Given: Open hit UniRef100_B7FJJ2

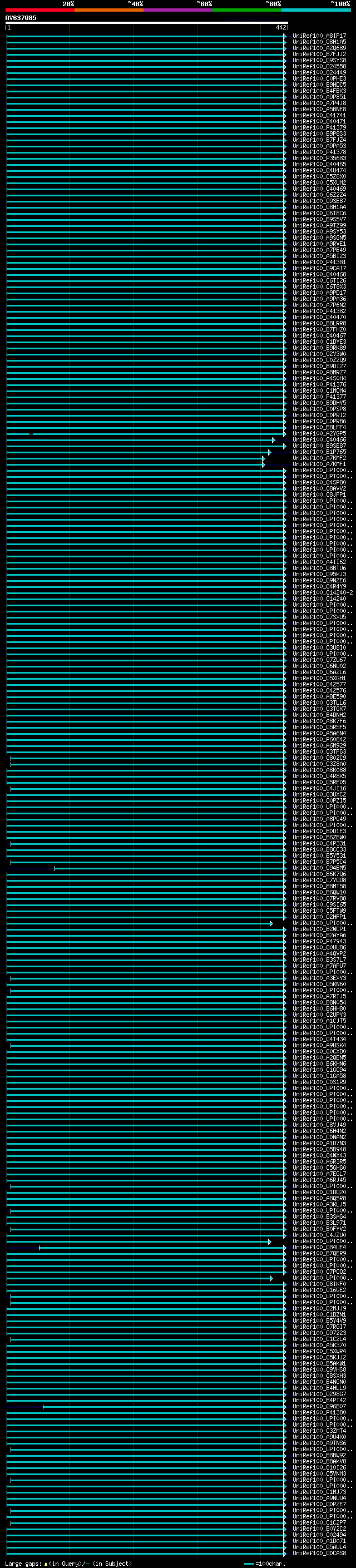Looking at the screenshot, I should (319, 54).
